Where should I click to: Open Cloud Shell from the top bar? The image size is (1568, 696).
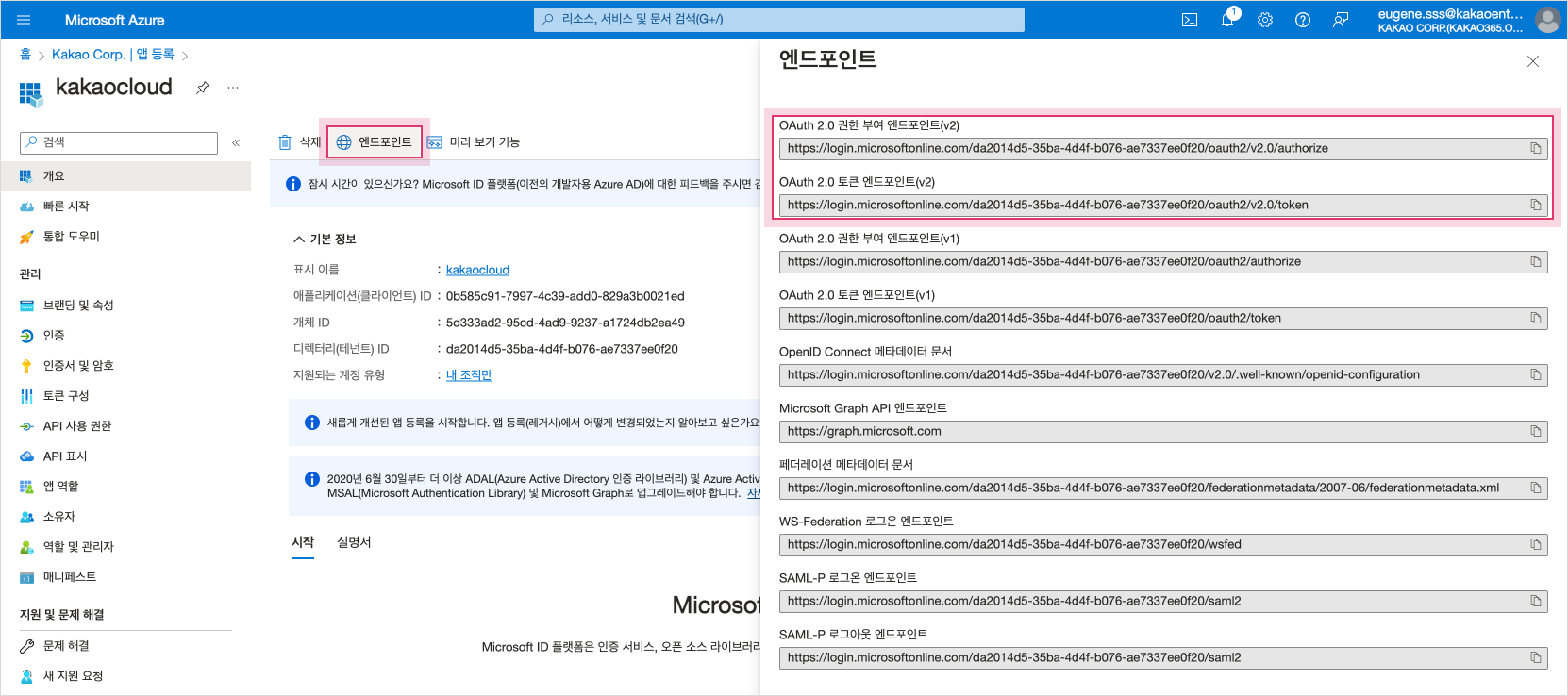click(x=1190, y=20)
